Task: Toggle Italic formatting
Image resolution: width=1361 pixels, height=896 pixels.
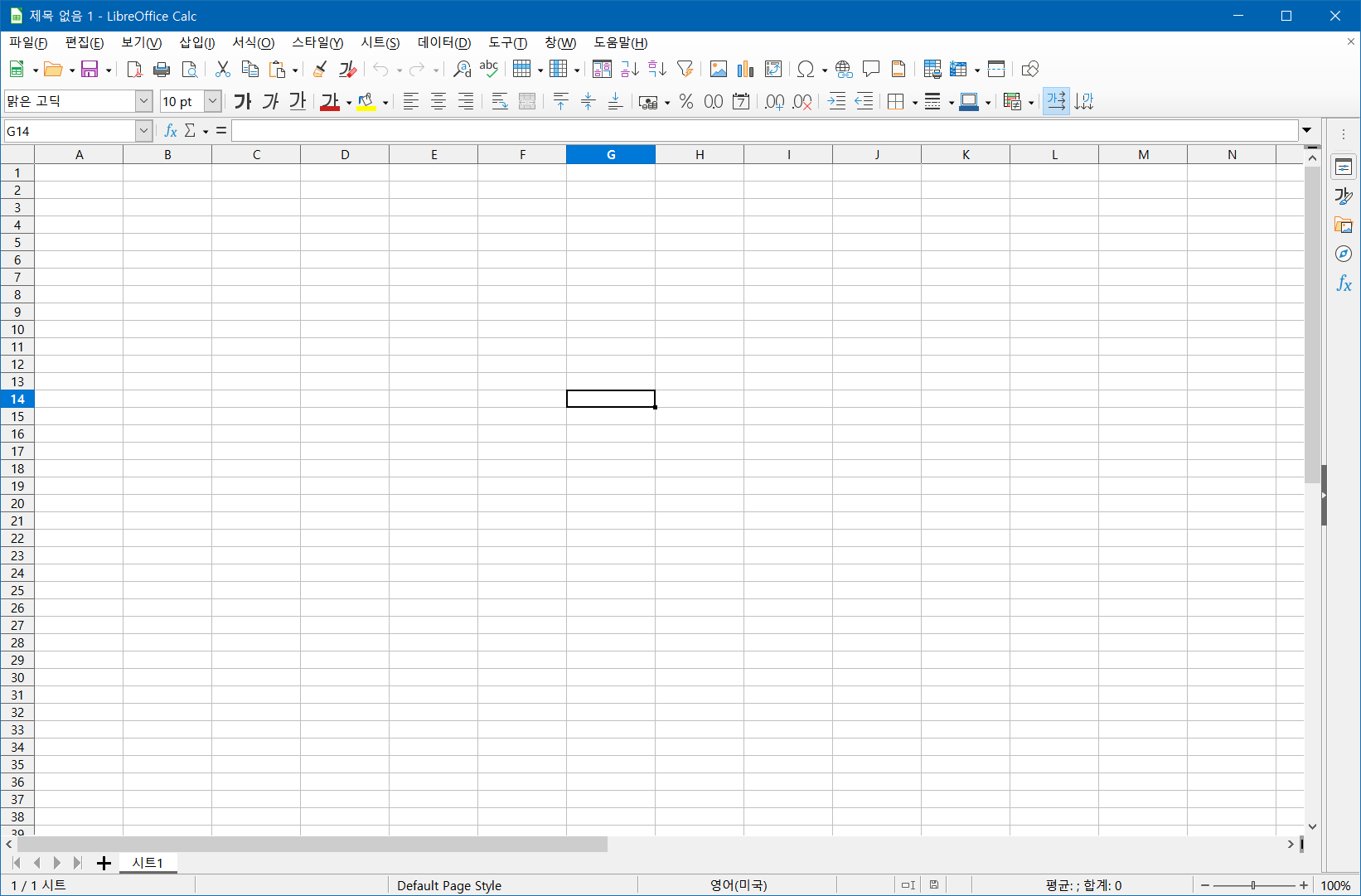Action: pyautogui.click(x=270, y=101)
